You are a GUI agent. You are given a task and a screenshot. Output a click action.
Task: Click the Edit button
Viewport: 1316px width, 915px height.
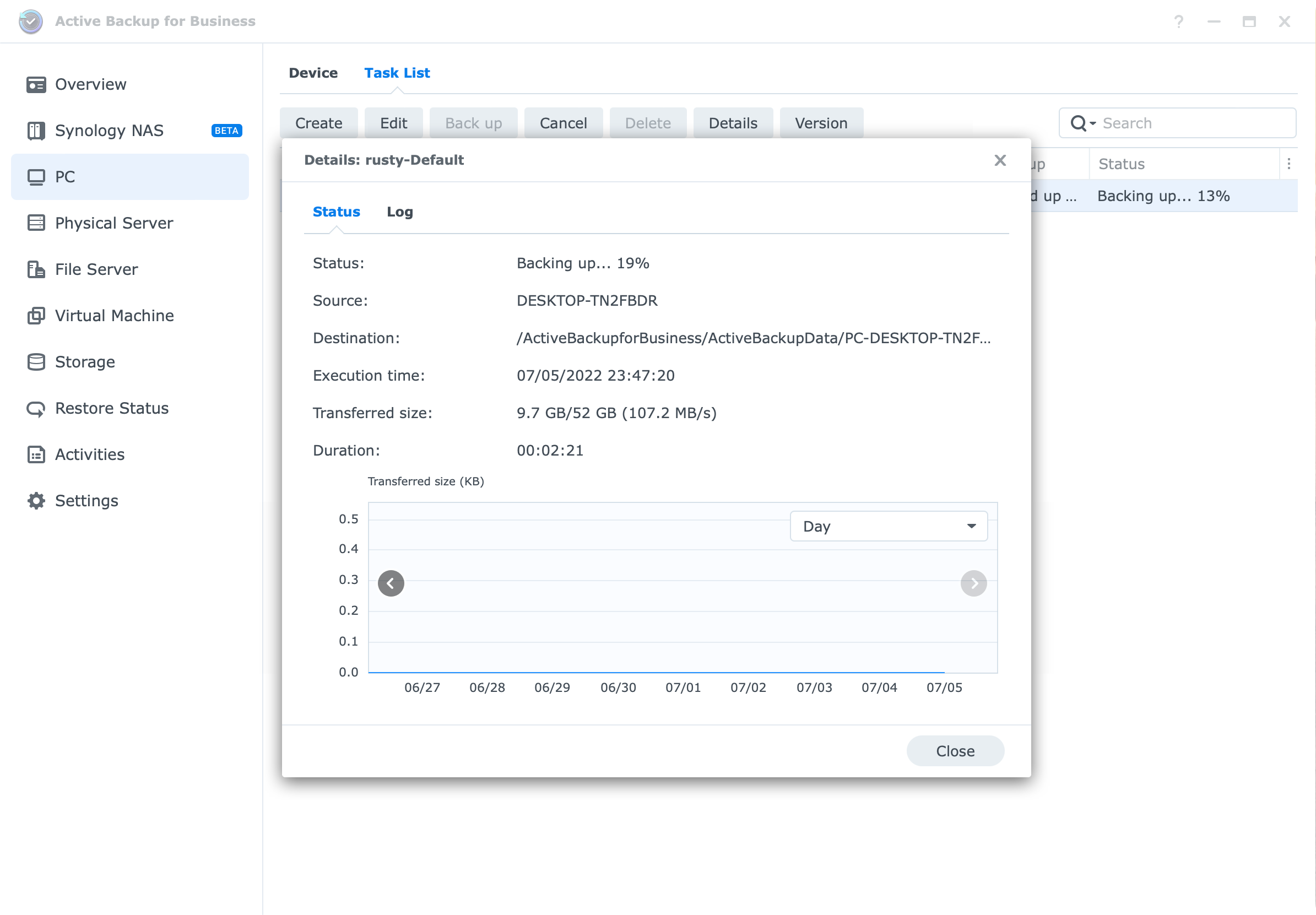tap(394, 123)
